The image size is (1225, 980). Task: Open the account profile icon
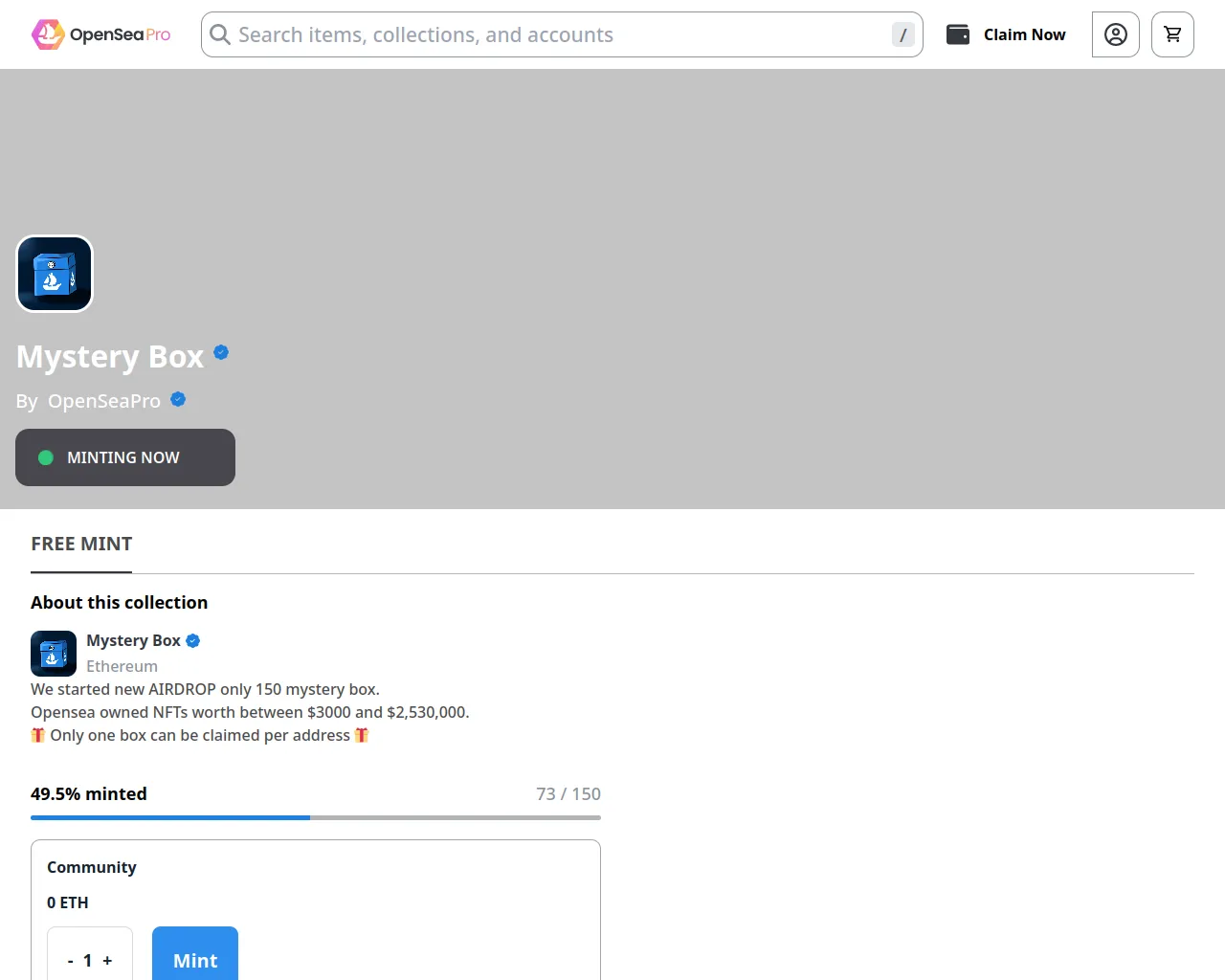click(1116, 34)
